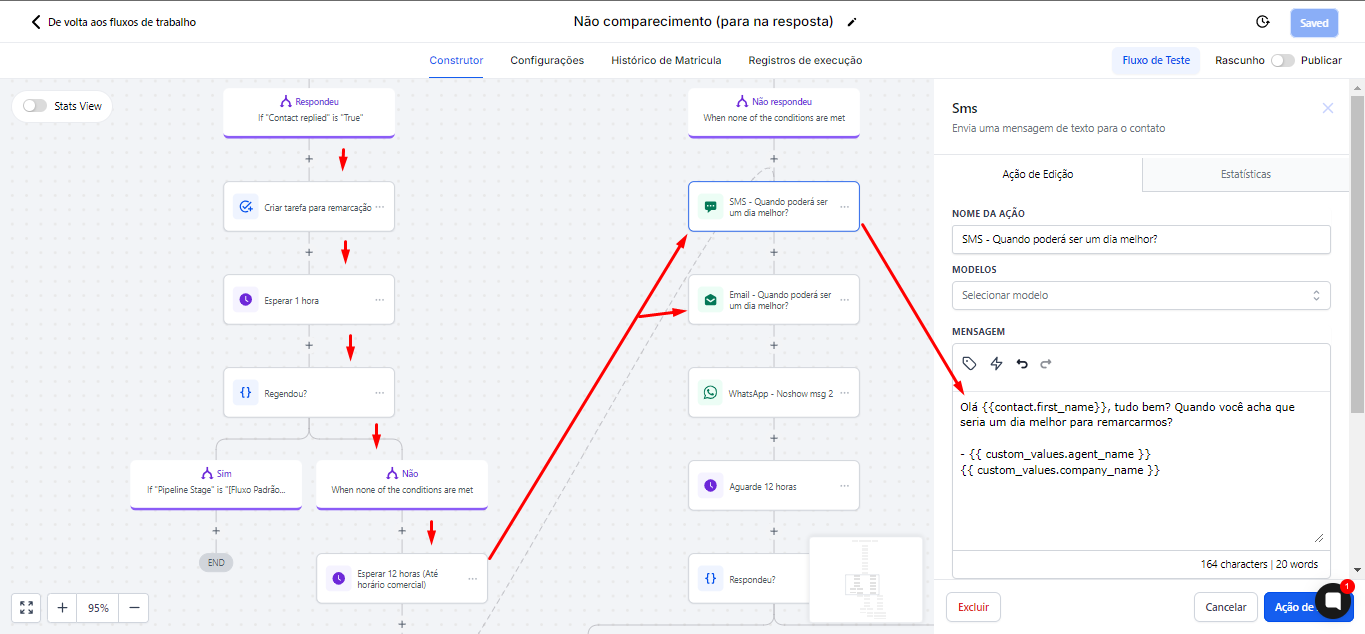This screenshot has width=1365, height=634.
Task: Click the Nome da Ação text field
Action: (x=1140, y=239)
